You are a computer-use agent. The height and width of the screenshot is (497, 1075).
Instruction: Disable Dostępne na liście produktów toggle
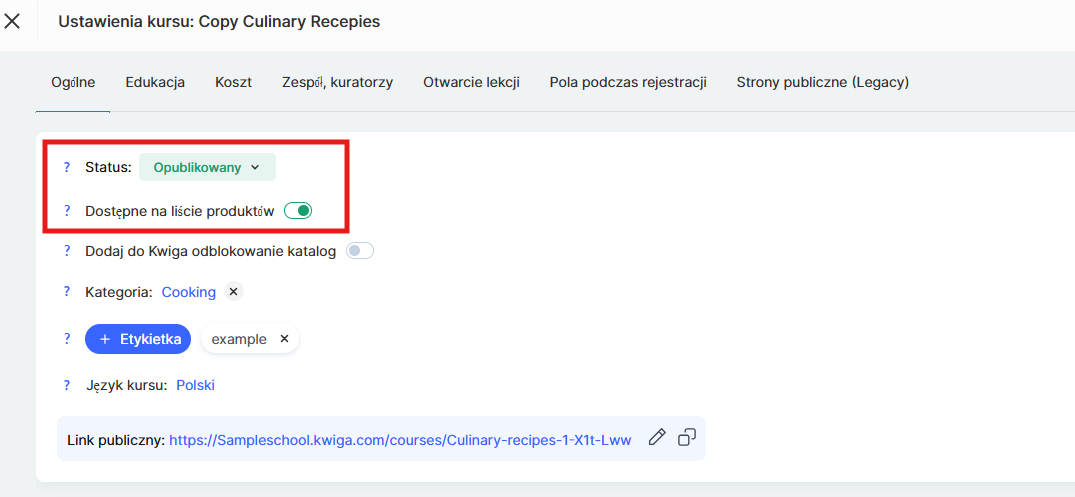point(299,211)
